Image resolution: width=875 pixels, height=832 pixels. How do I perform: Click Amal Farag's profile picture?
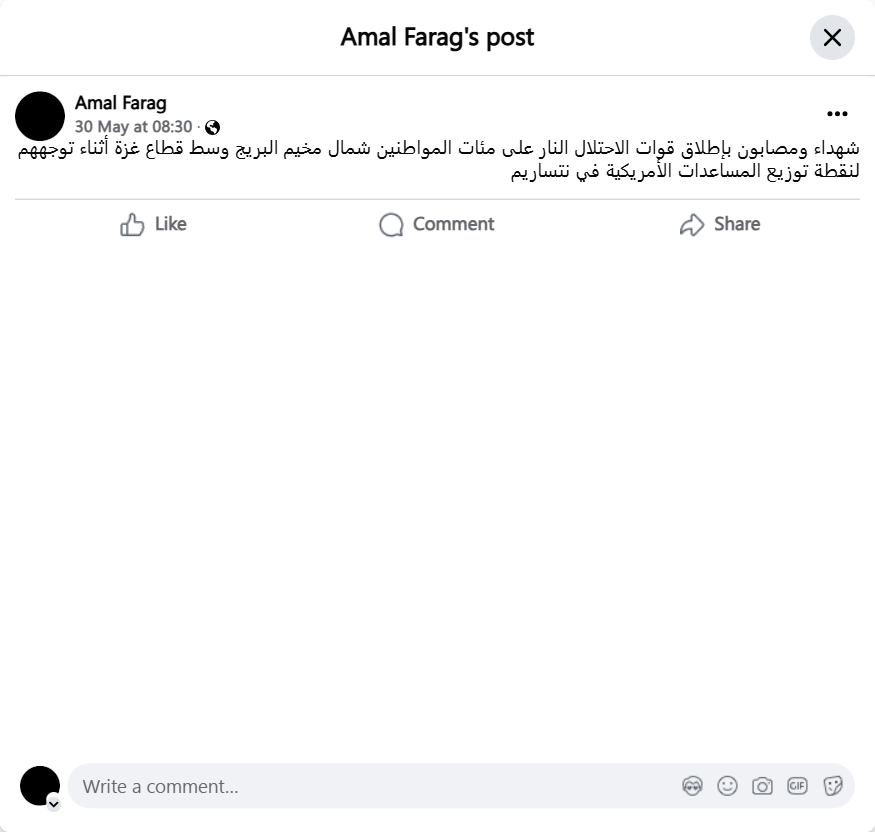tap(40, 116)
